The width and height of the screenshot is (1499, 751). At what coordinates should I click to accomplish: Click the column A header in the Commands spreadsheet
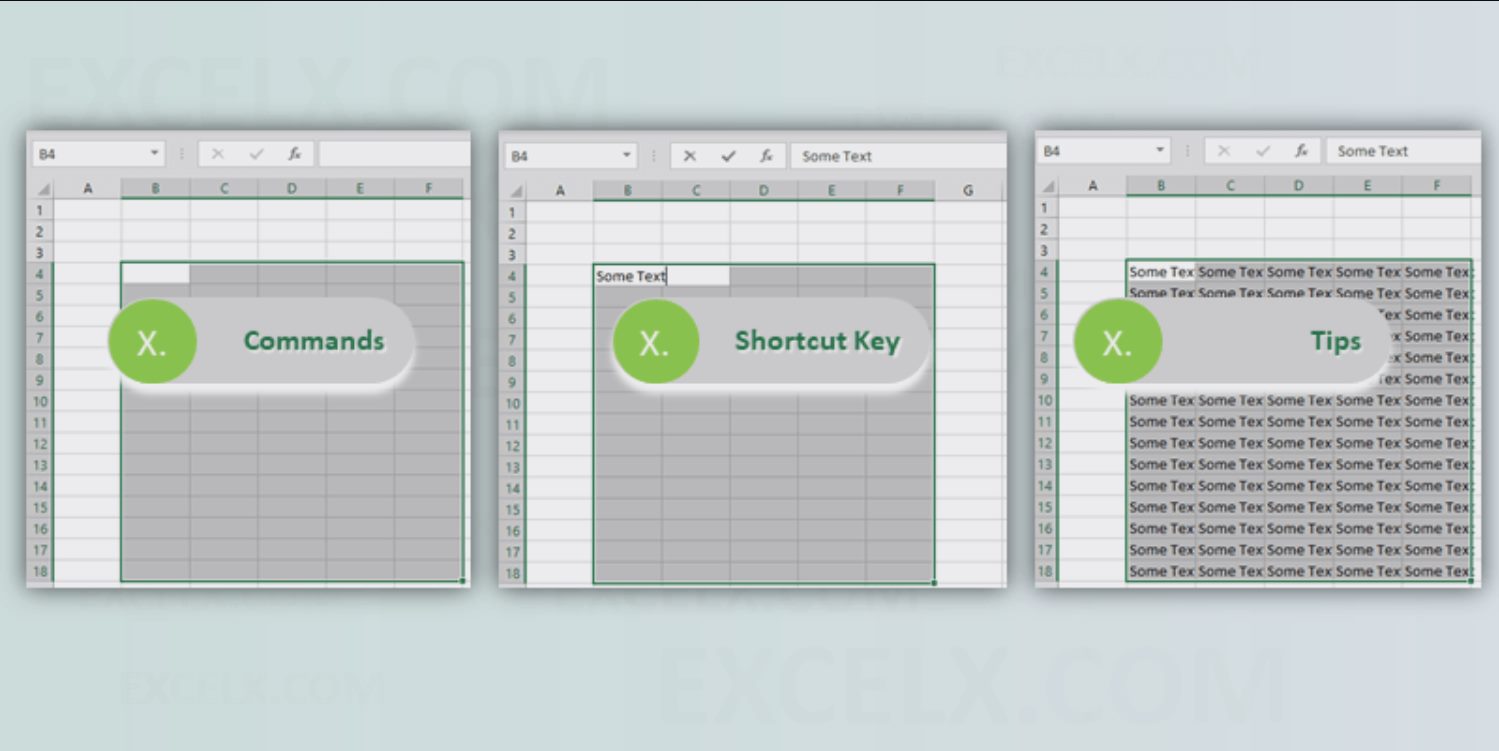(88, 188)
